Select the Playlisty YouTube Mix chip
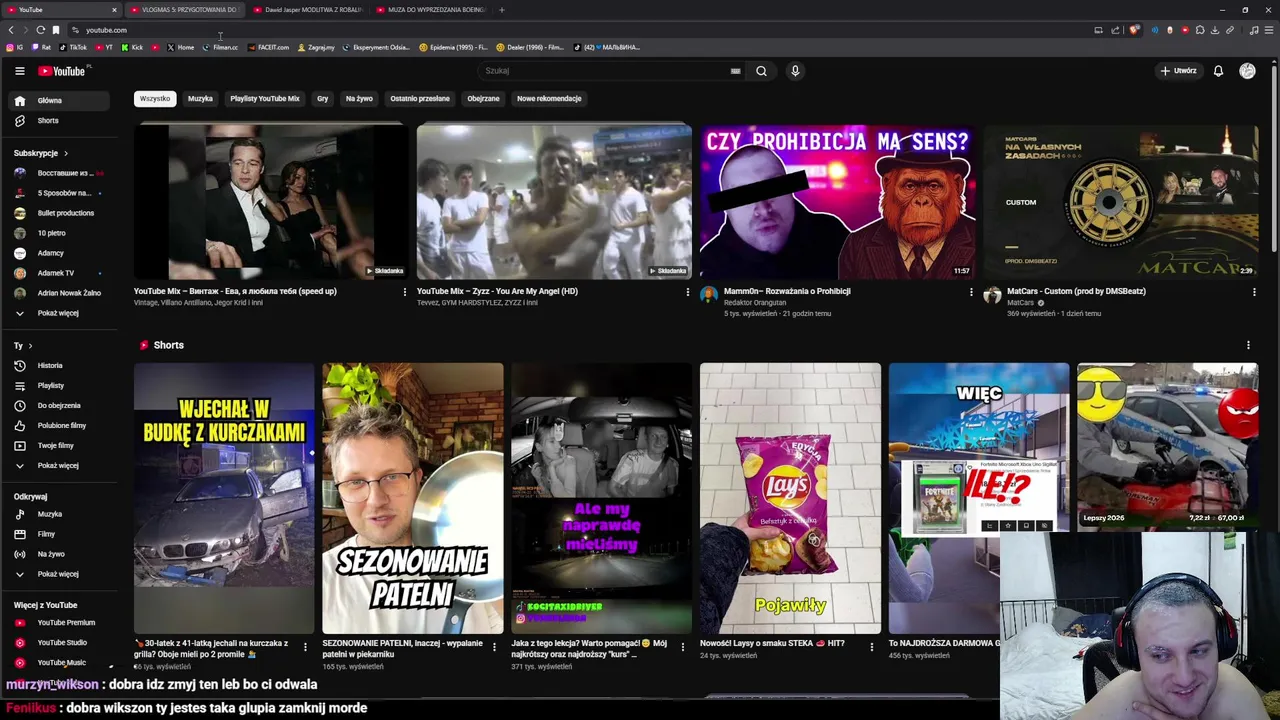 point(265,99)
